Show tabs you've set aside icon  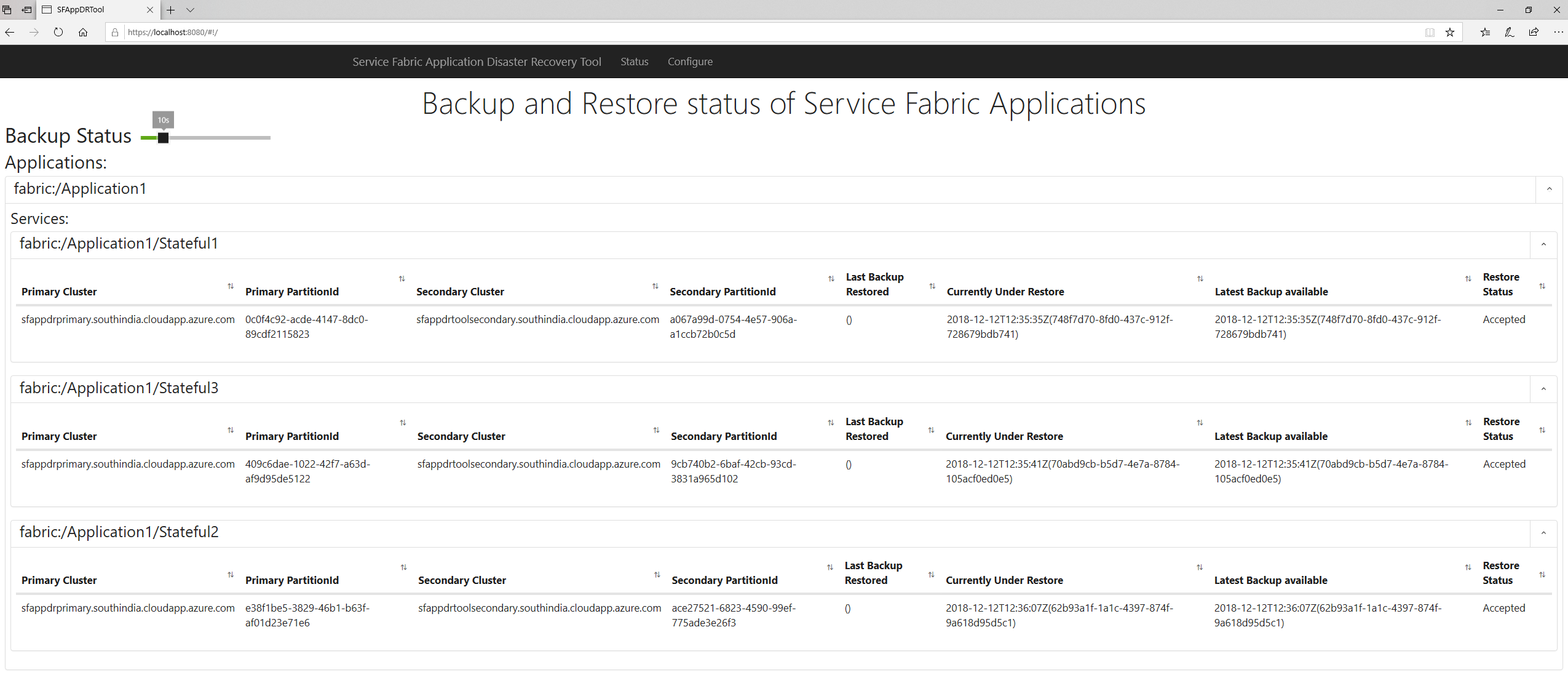click(7, 10)
